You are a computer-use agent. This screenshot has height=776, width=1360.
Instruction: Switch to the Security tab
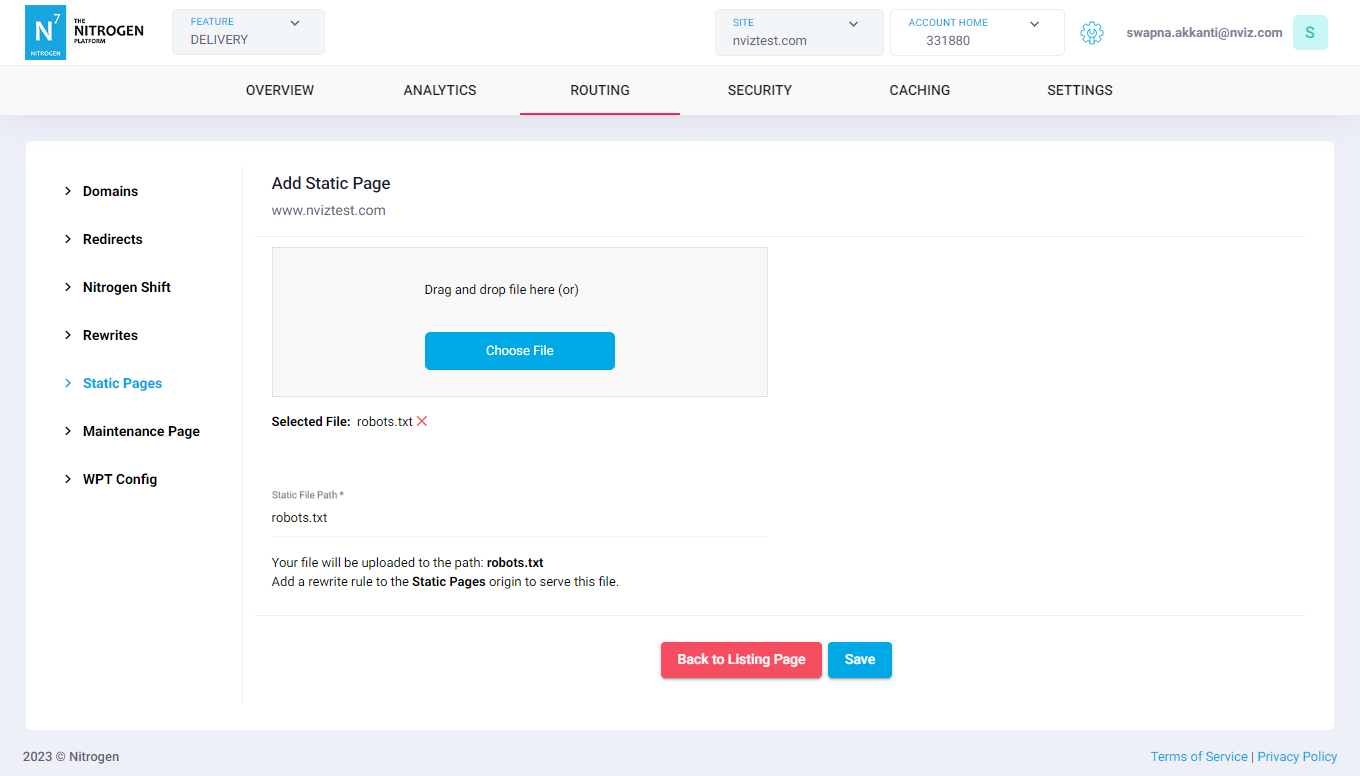pos(759,90)
